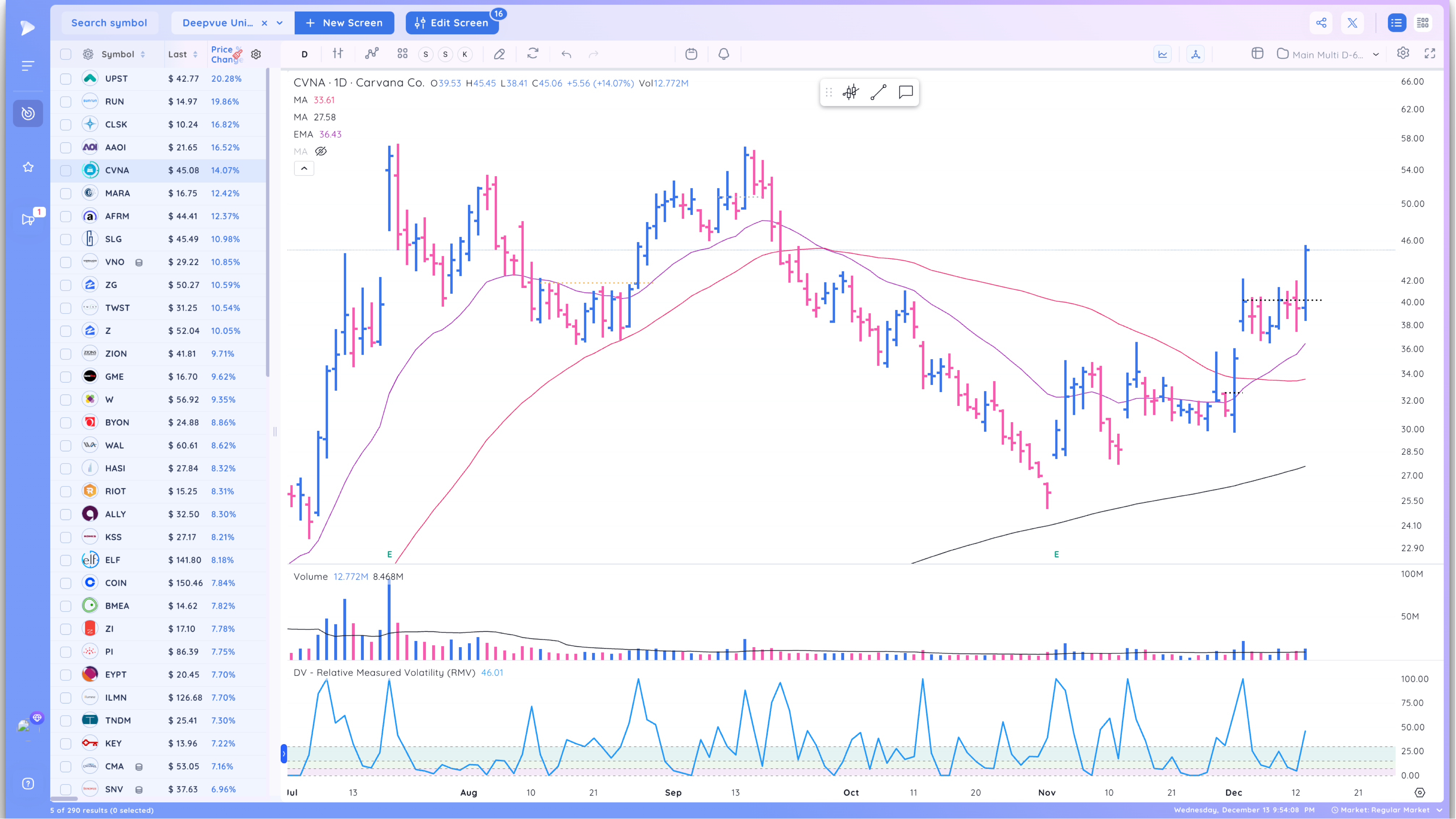Click the Search symbol field
The image size is (1456, 819).
[x=109, y=23]
